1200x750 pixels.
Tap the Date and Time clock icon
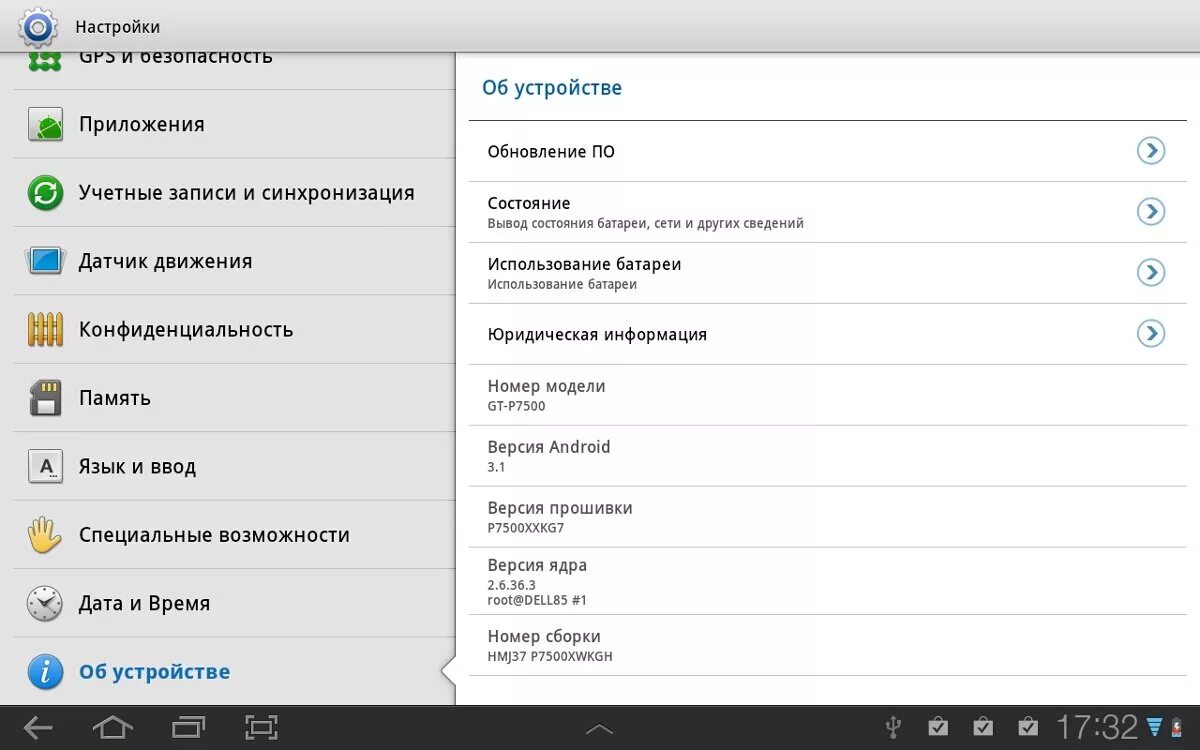[45, 603]
